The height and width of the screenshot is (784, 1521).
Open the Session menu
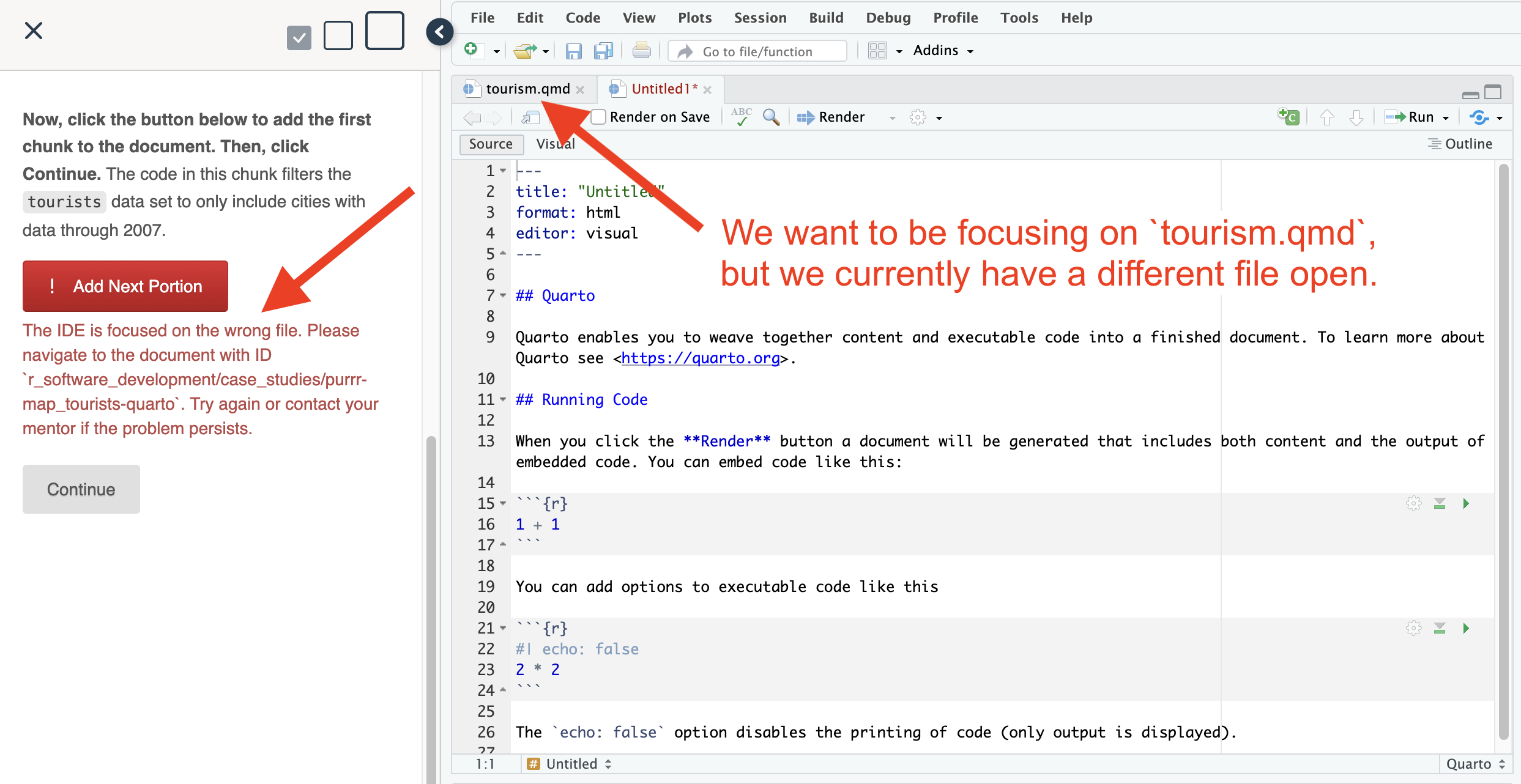click(x=760, y=18)
